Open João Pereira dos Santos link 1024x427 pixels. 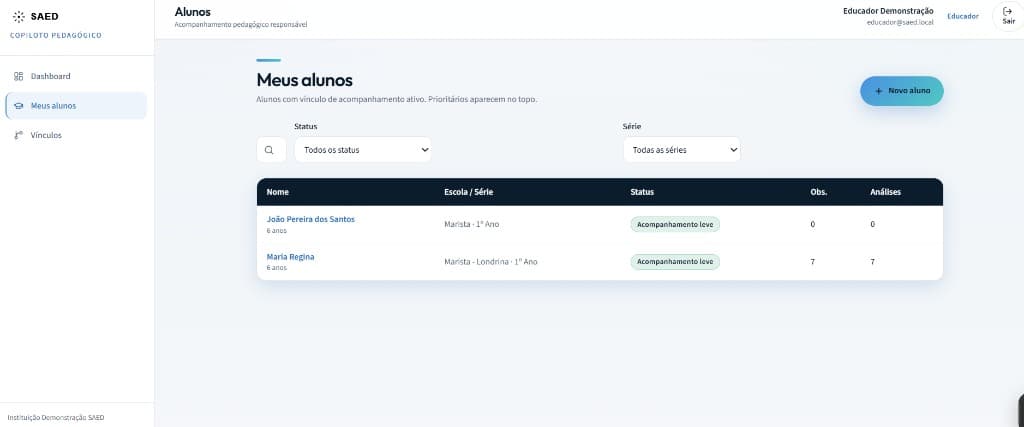click(x=311, y=219)
